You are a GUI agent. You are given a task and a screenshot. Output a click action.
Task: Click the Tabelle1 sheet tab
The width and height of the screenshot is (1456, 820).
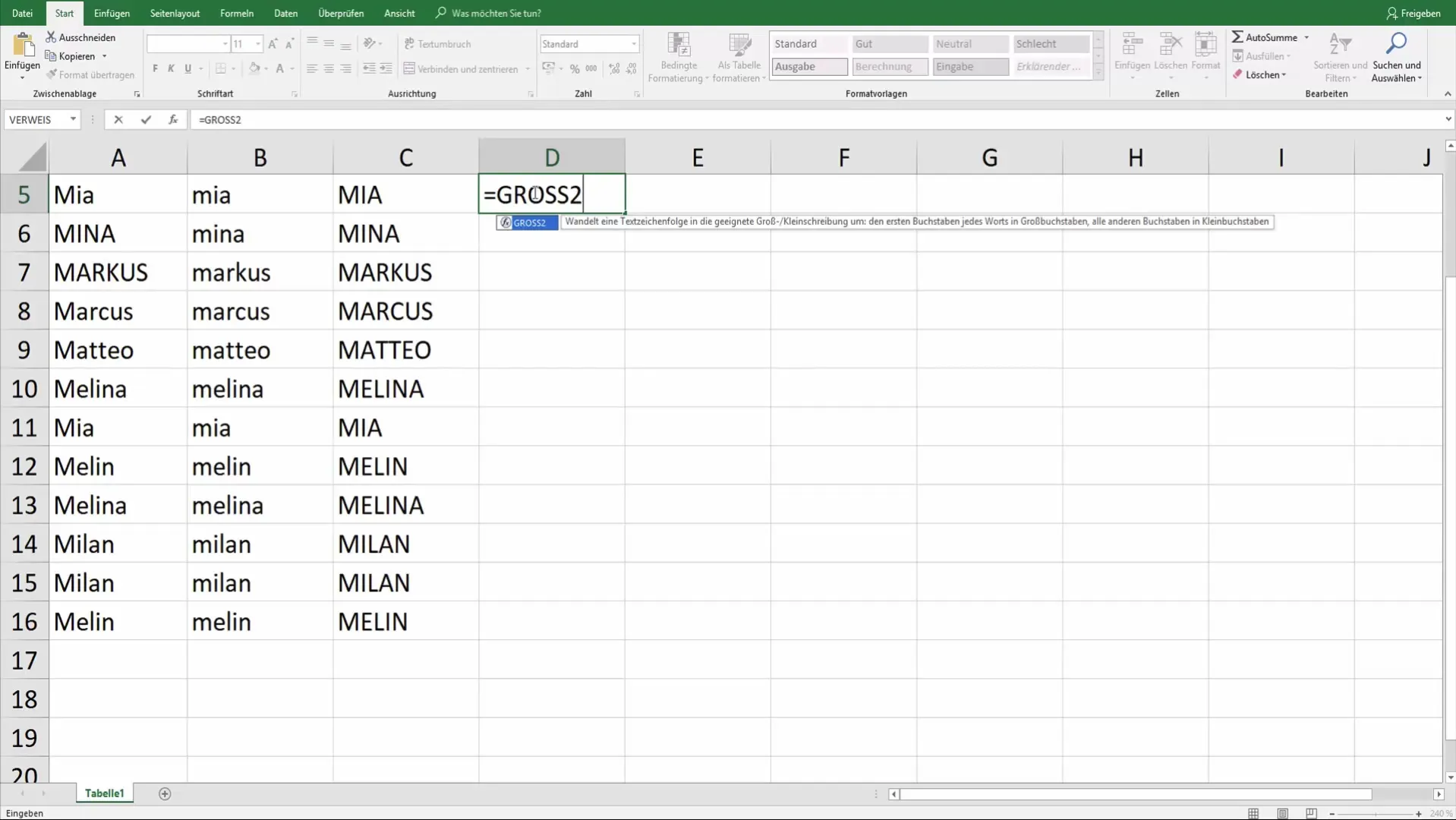pyautogui.click(x=104, y=793)
